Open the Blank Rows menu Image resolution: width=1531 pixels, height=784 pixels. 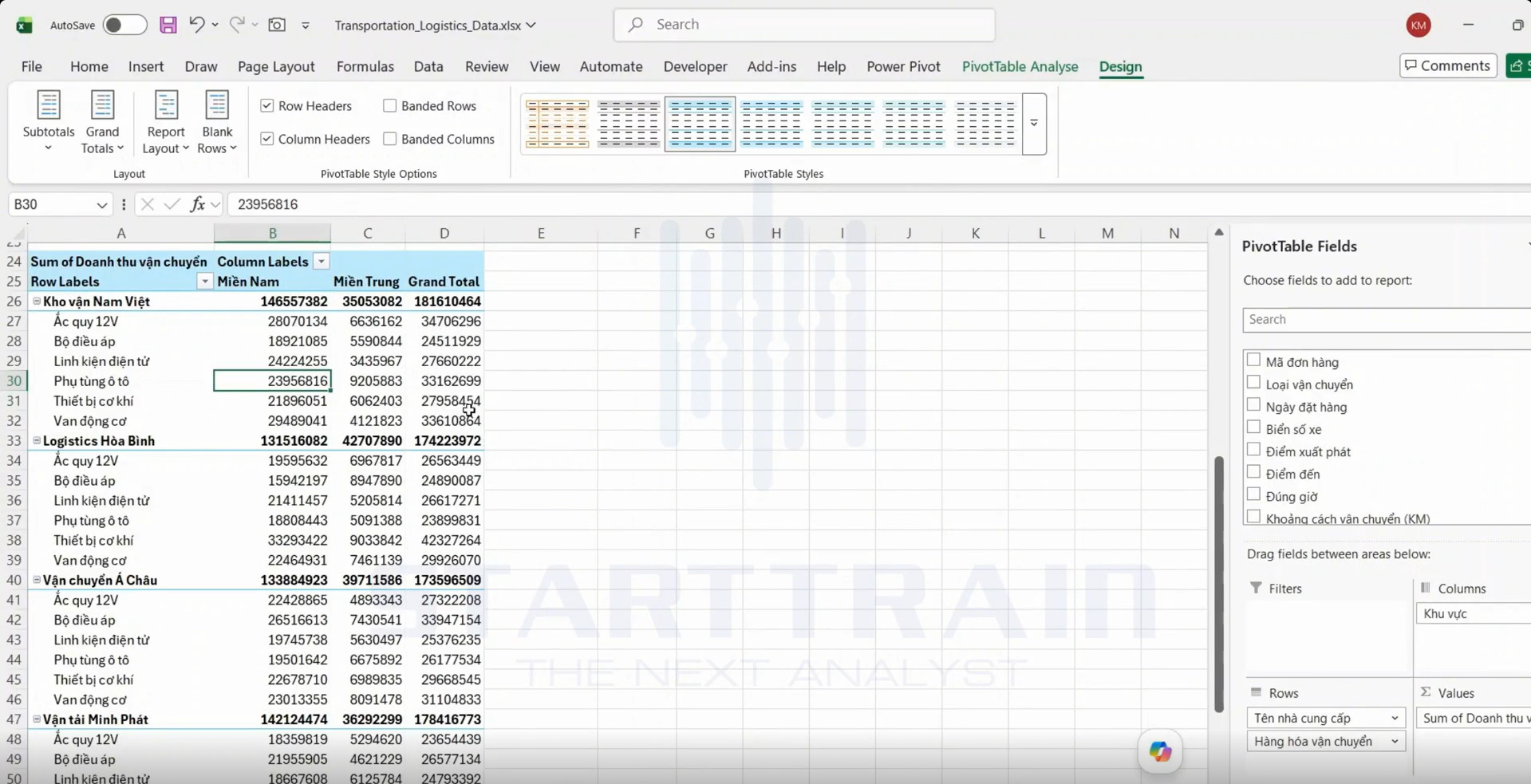click(x=217, y=121)
